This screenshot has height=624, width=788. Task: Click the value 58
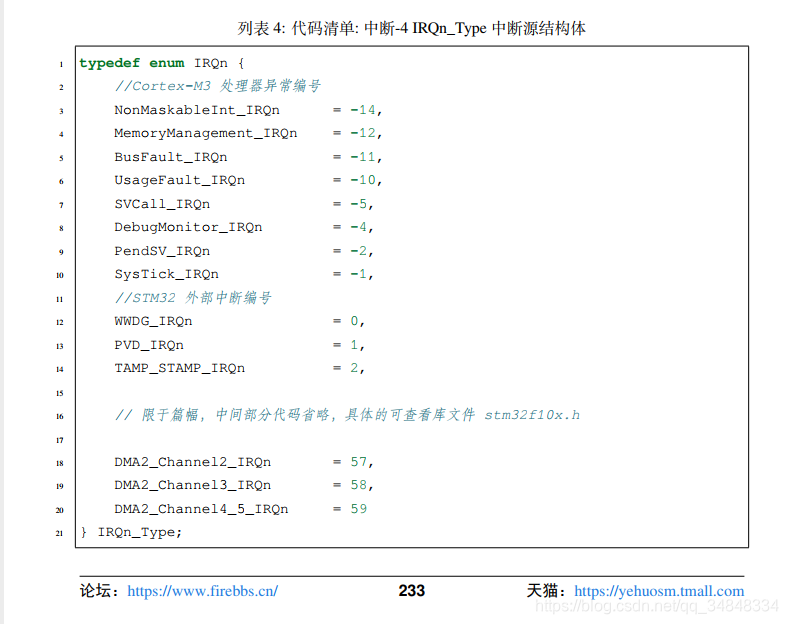[359, 485]
